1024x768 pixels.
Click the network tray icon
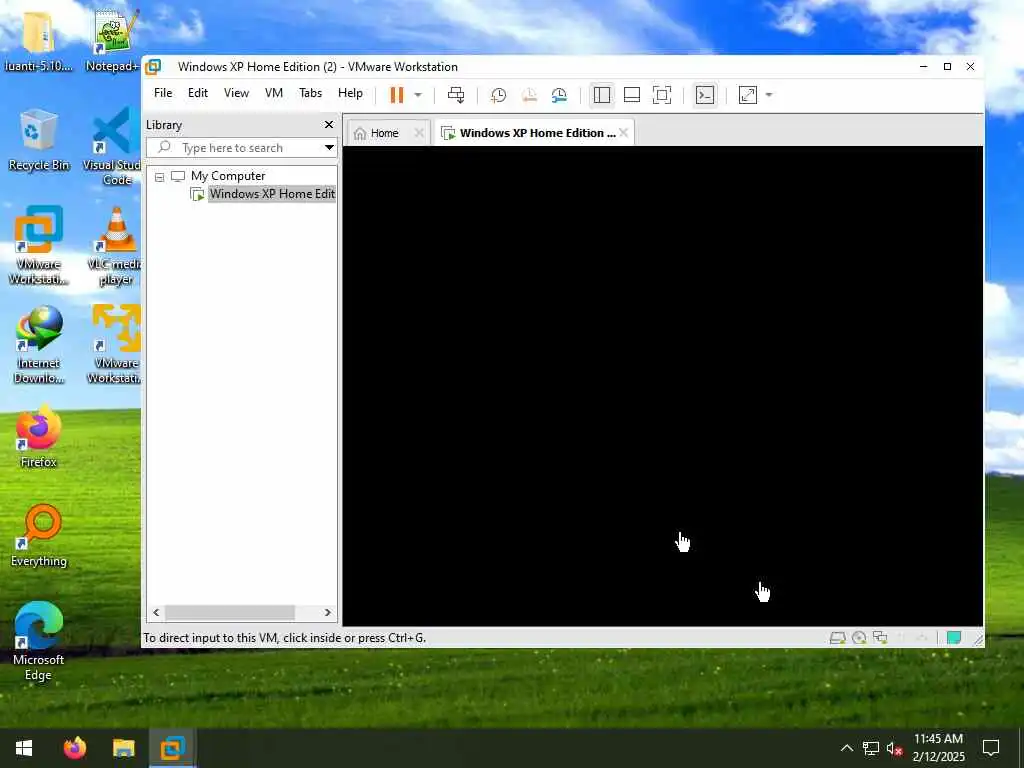[x=871, y=748]
